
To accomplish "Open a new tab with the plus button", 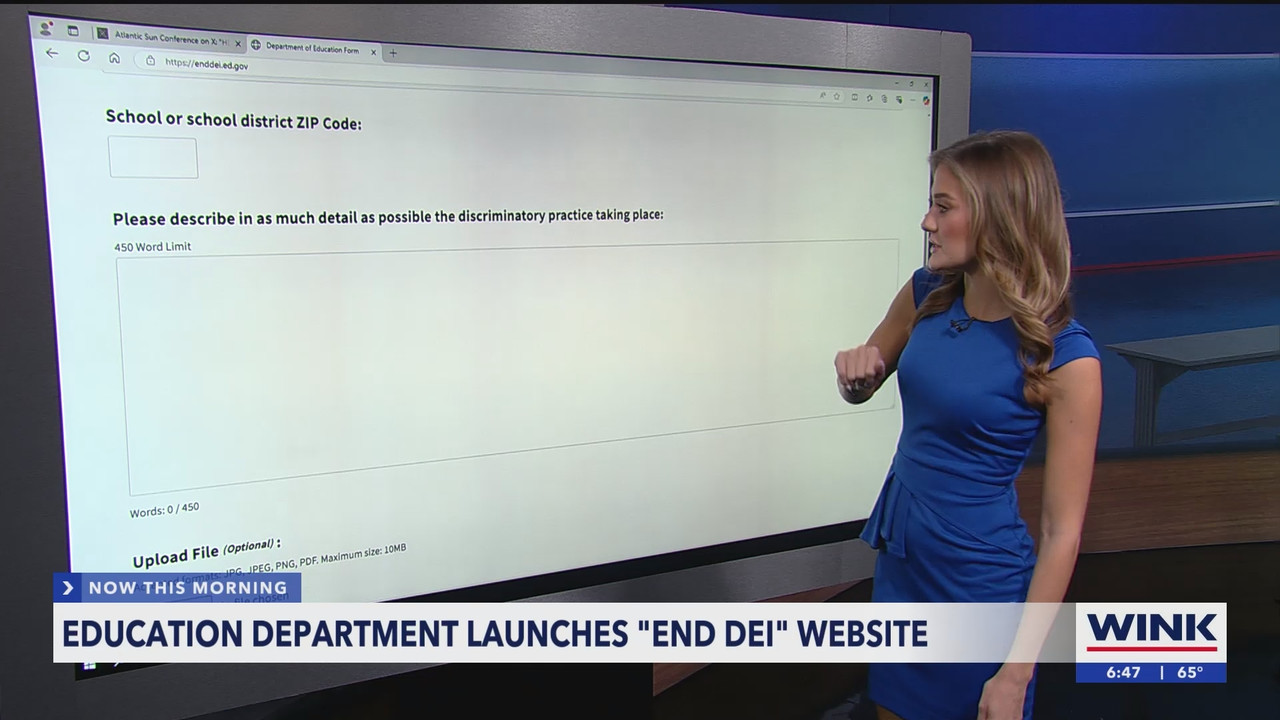I will click(x=393, y=53).
